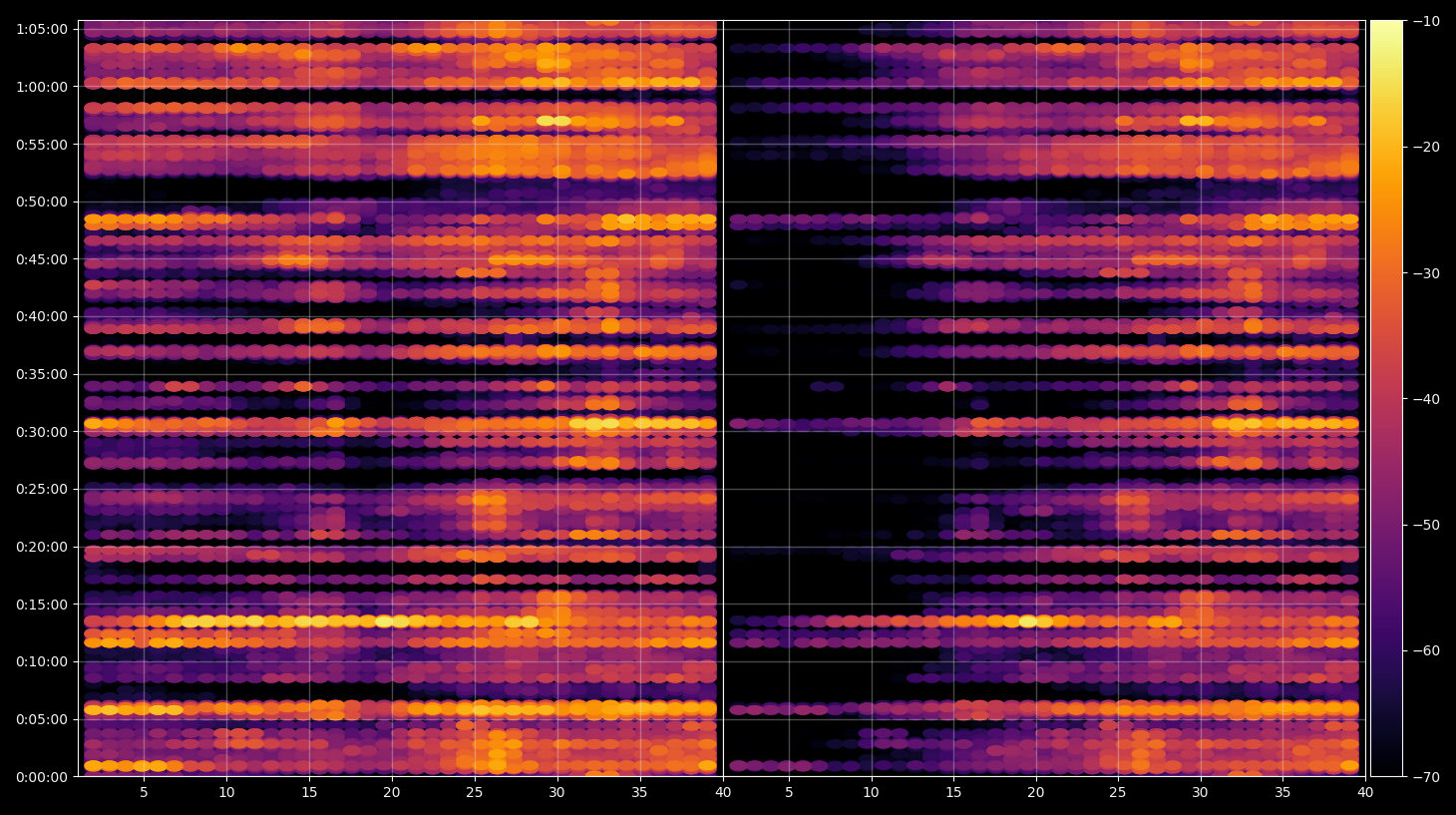Select the 1:00:00 y-axis tick label
Viewport: 1456px width, 815px height.
[x=42, y=87]
